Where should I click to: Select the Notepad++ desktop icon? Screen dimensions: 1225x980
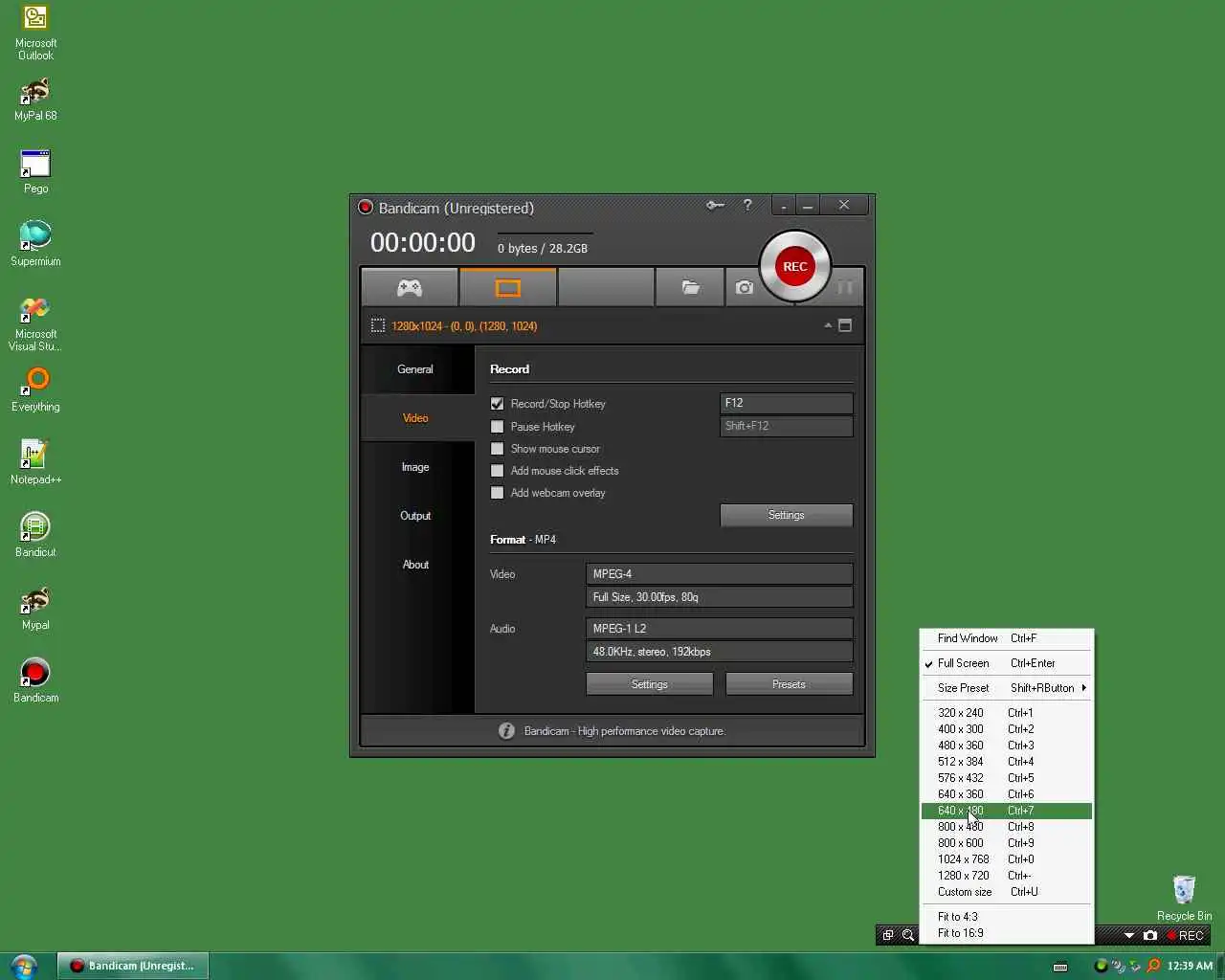35,462
